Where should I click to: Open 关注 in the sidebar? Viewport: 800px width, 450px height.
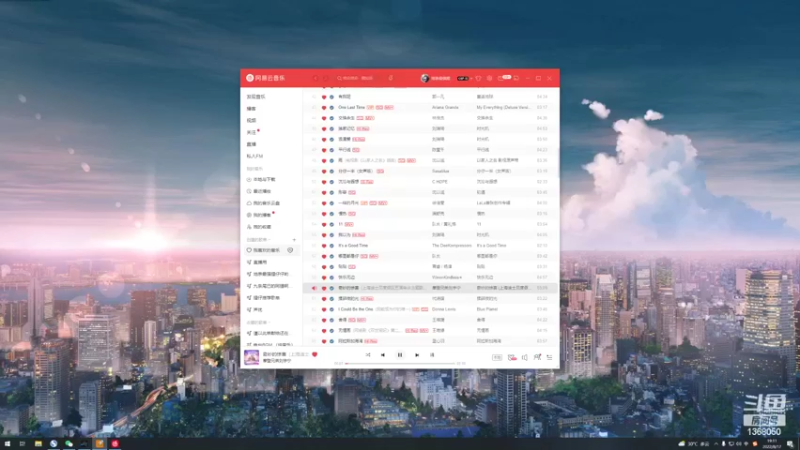[x=251, y=132]
